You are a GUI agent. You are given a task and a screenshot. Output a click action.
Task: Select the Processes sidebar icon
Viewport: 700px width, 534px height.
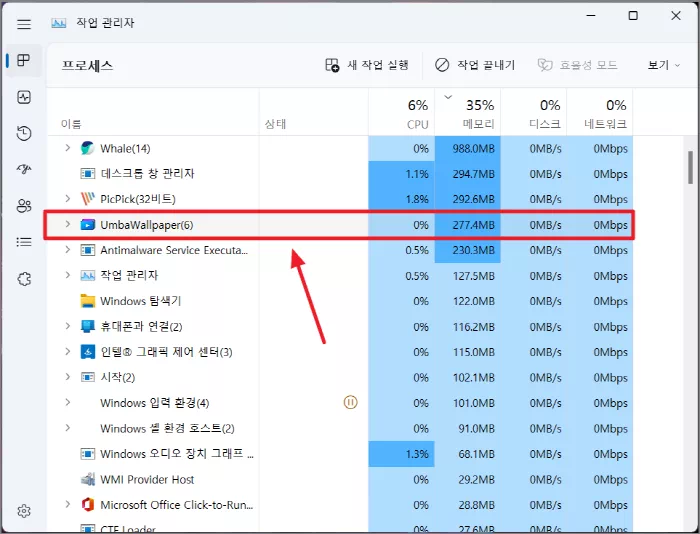pyautogui.click(x=24, y=60)
